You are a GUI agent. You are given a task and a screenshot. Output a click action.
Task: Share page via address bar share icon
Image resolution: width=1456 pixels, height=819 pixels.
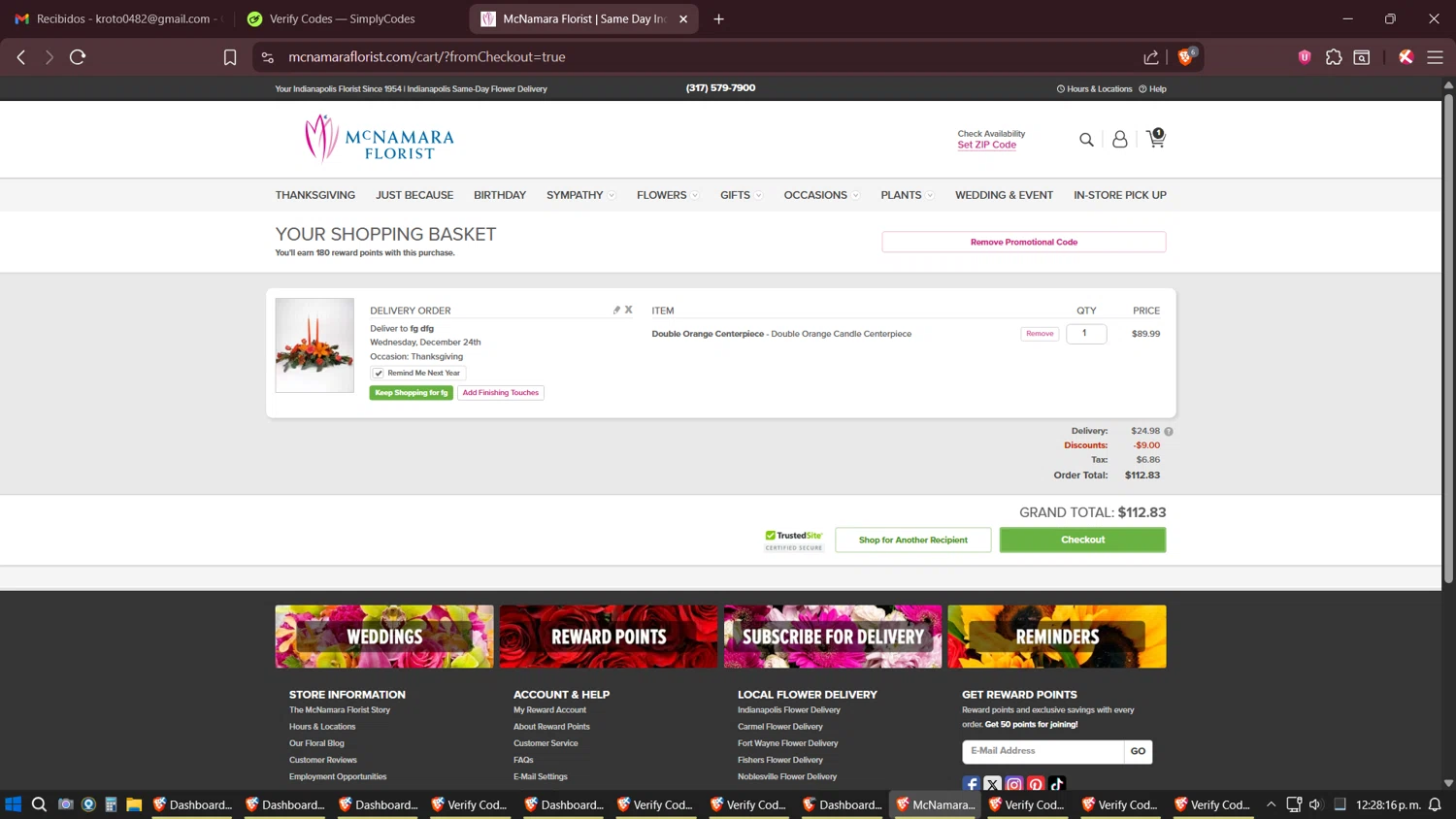coord(1151,57)
